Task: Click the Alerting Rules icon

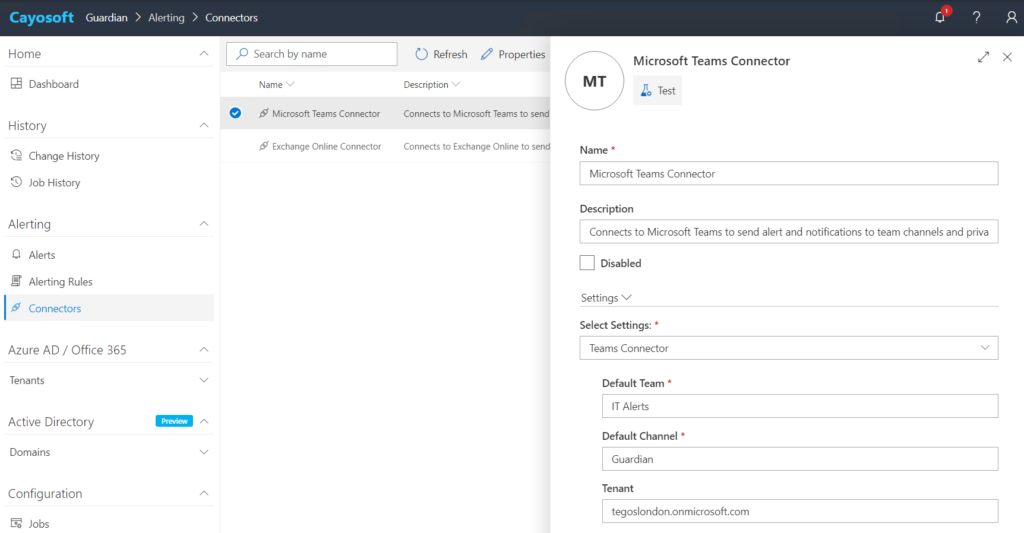Action: (x=16, y=282)
